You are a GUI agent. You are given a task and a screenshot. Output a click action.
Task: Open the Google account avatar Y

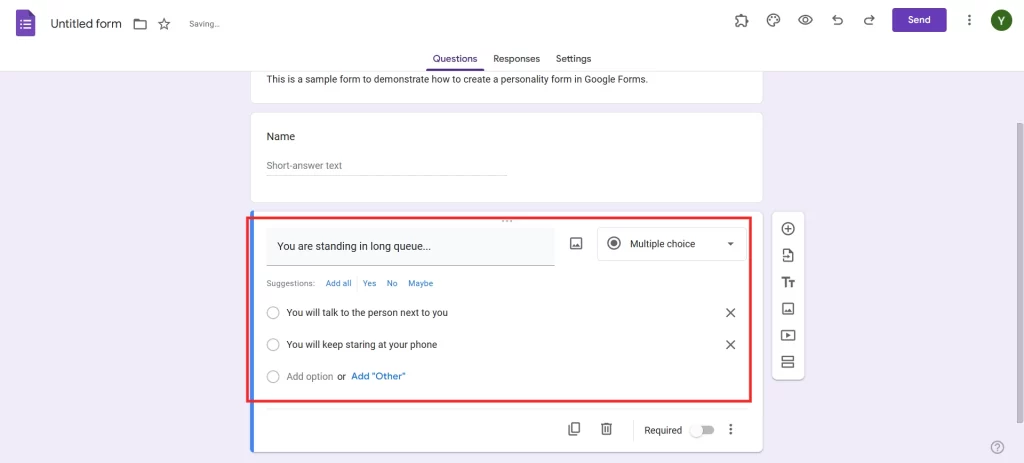coord(1001,20)
